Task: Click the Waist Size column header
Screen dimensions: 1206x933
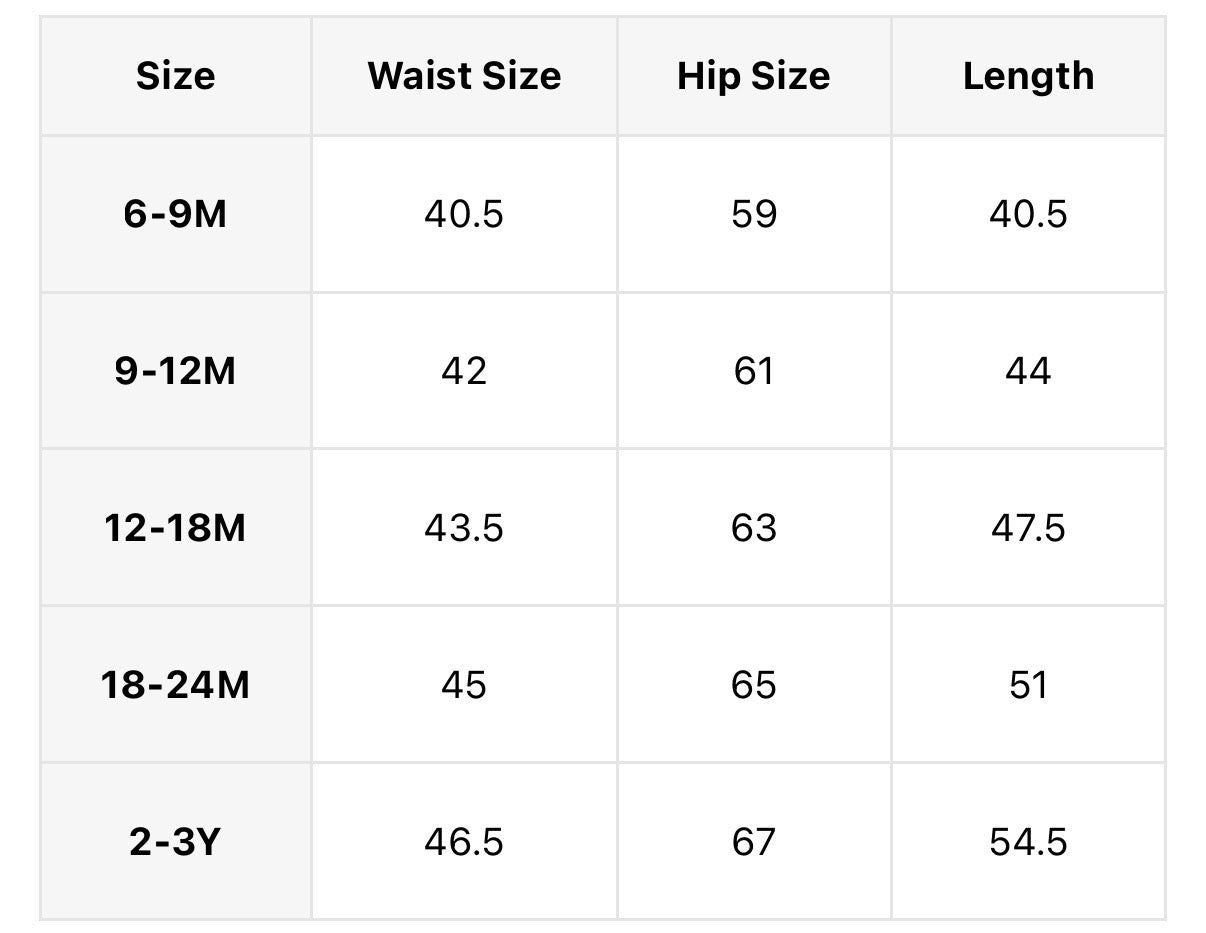Action: coord(464,76)
